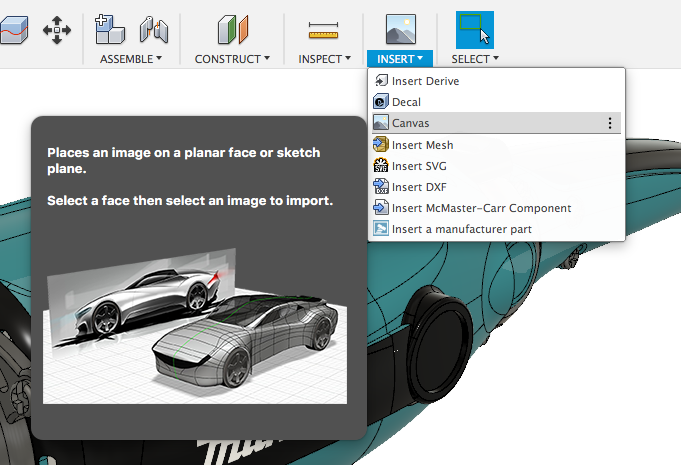Open the SELECT dropdown menu

click(475, 59)
